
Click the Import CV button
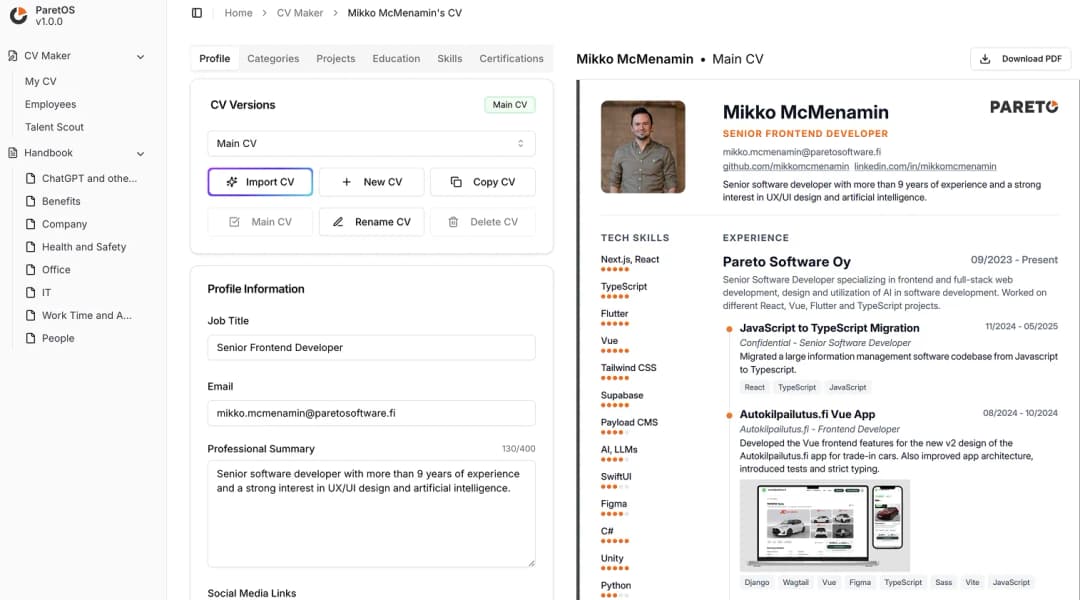(260, 182)
